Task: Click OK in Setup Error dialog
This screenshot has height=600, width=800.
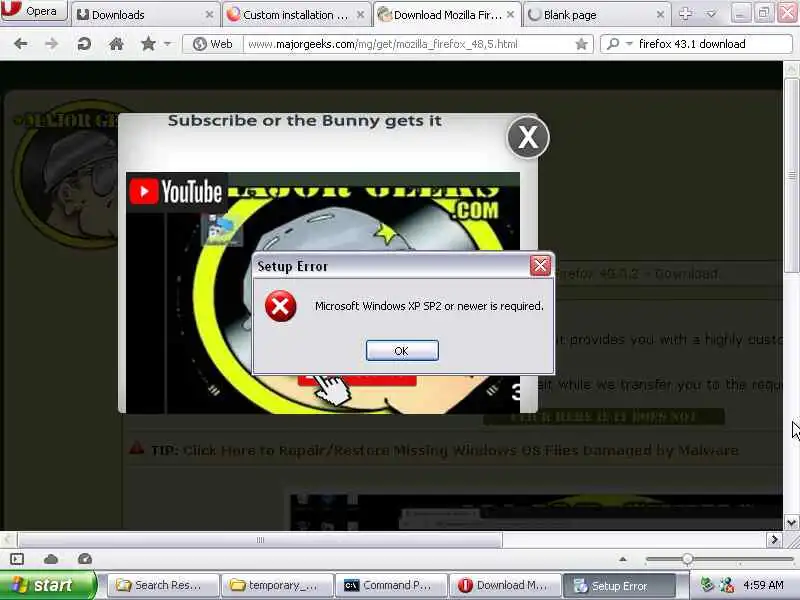Action: (402, 351)
